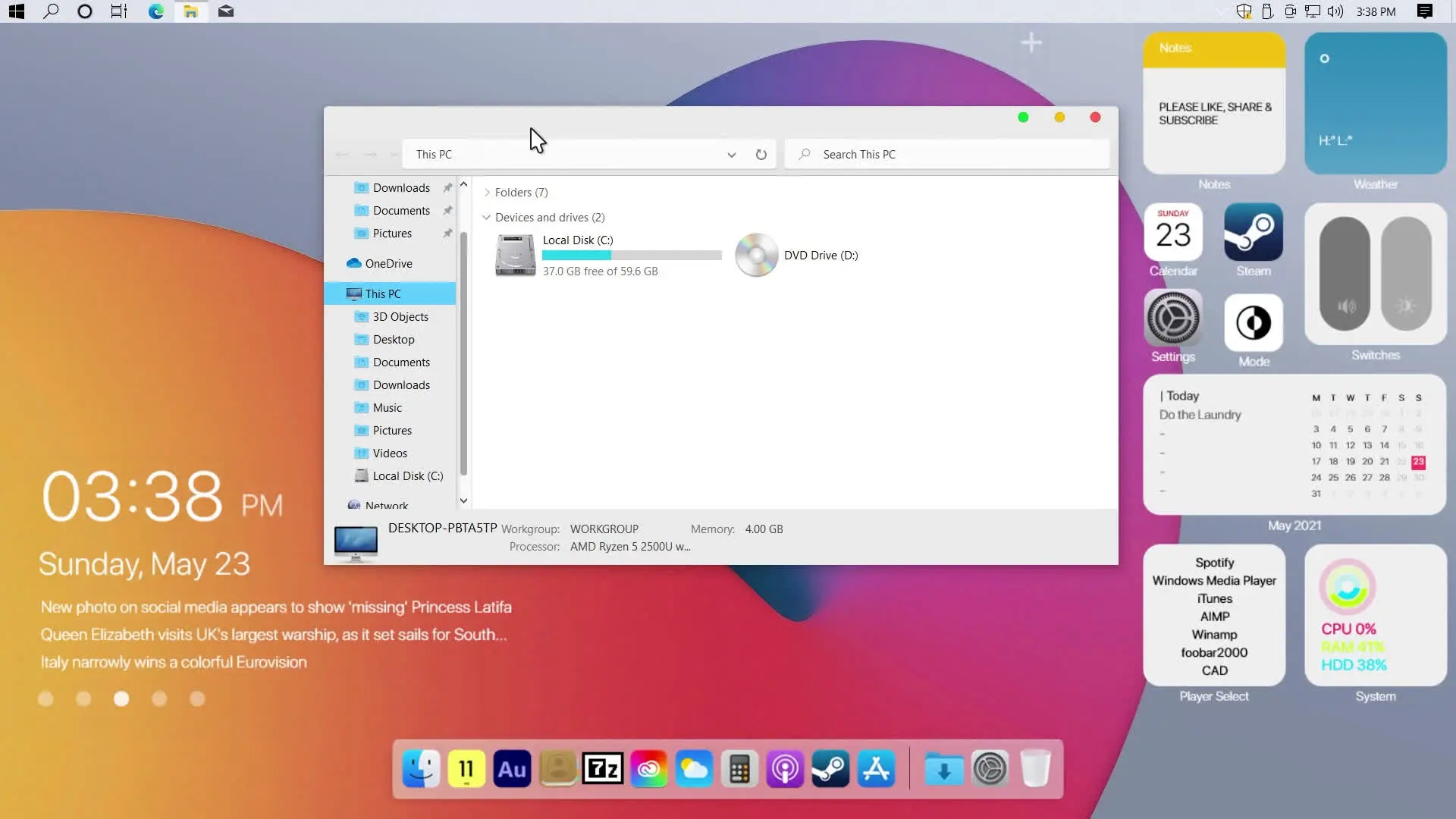Open the Microsoft Edge taskbar icon
The width and height of the screenshot is (1456, 819).
(156, 11)
